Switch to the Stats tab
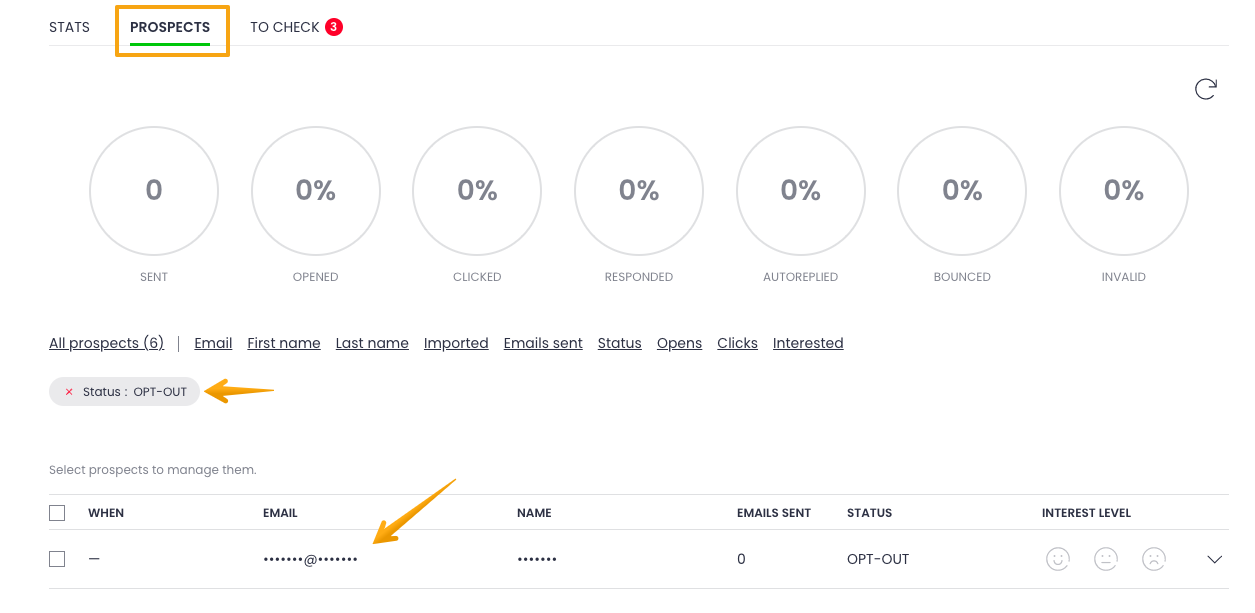The height and width of the screenshot is (613, 1255). coord(69,27)
